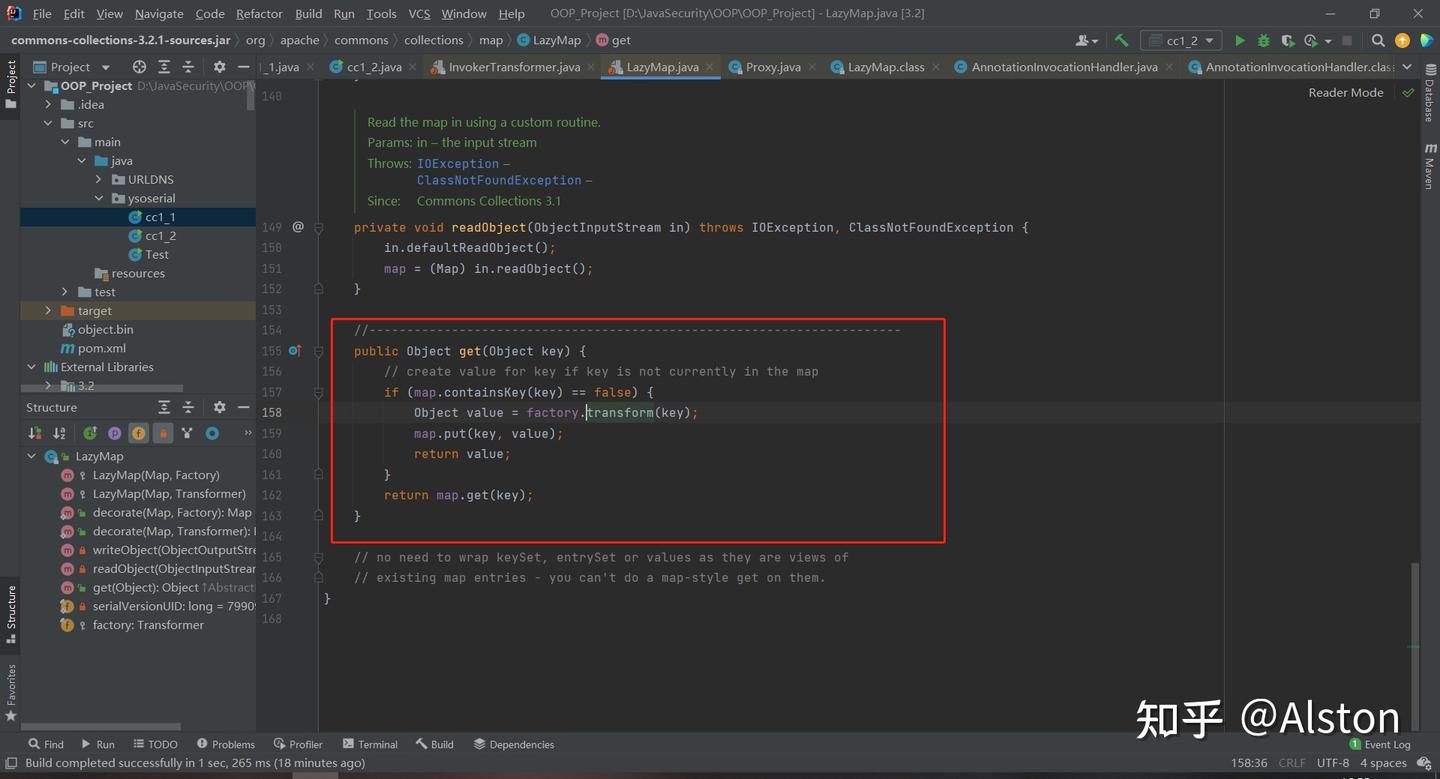Toggle Show Fields in Structure

click(x=138, y=433)
